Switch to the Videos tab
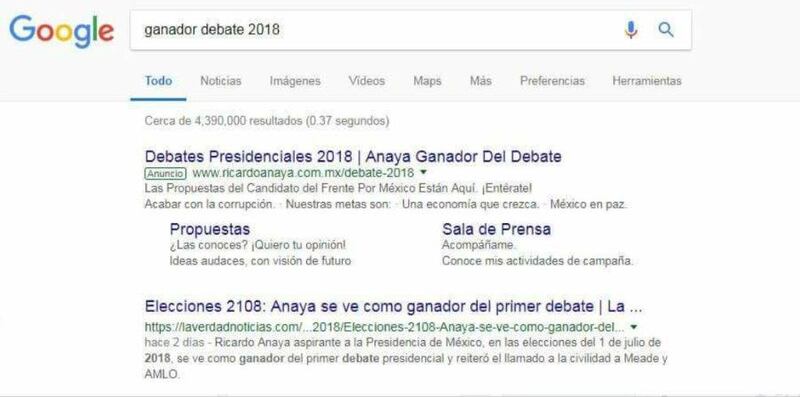The image size is (800, 397). coord(367,81)
